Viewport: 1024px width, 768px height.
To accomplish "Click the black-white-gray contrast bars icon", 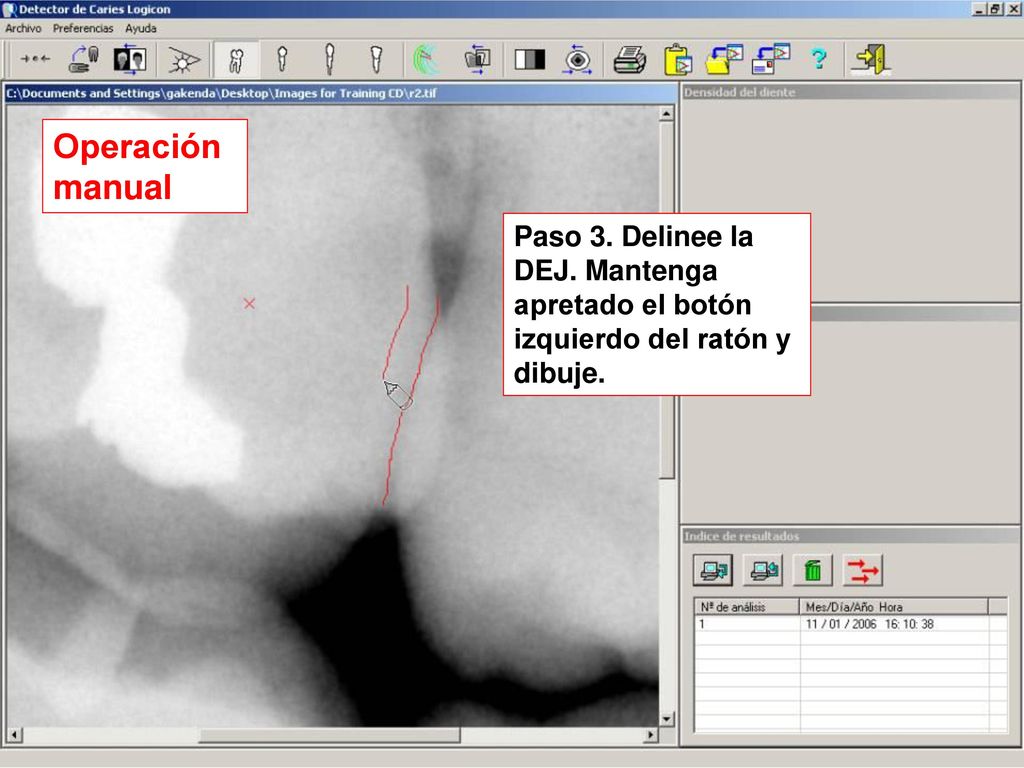I will 530,59.
